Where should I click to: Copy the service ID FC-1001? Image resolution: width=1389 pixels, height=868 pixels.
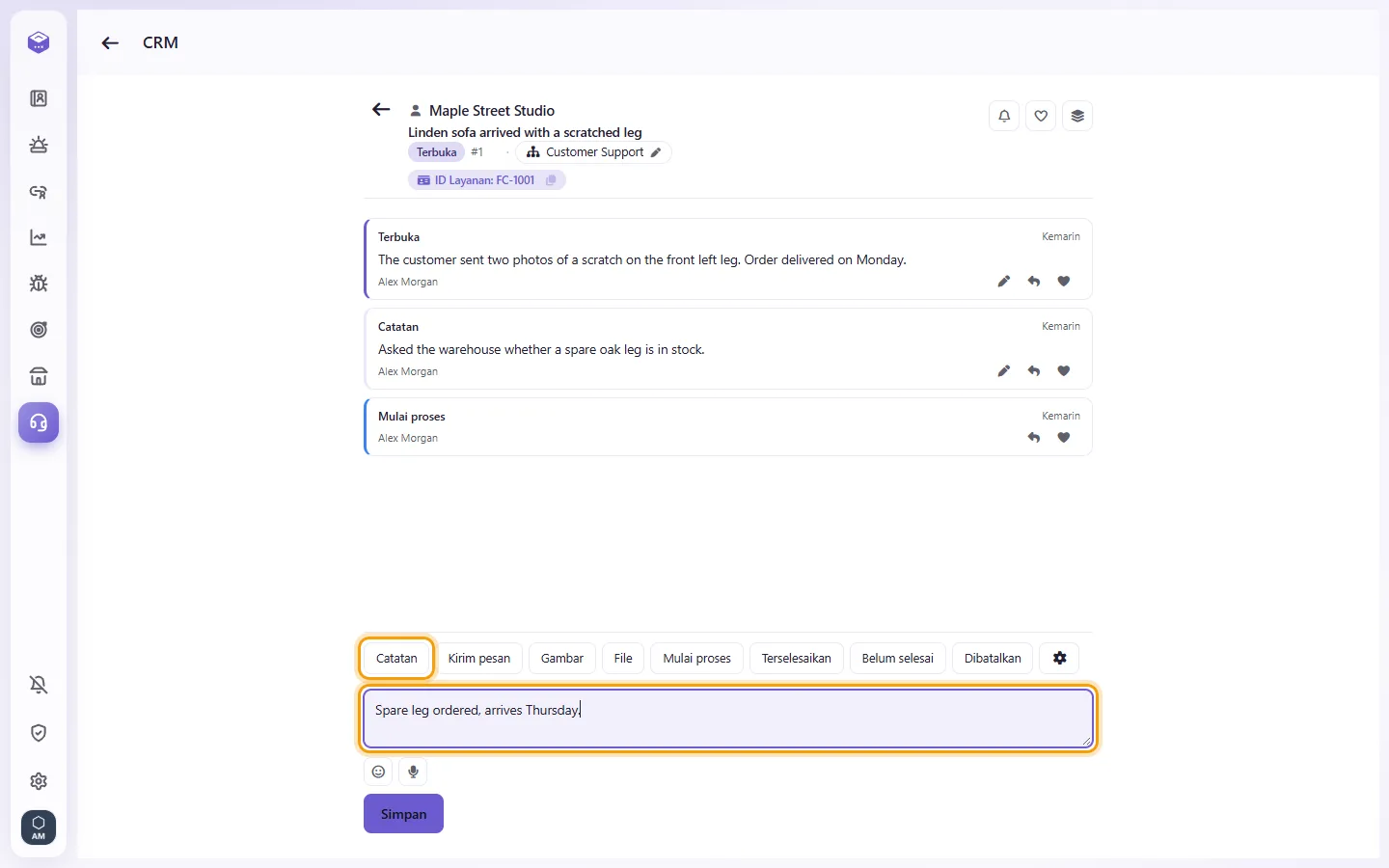coord(551,180)
